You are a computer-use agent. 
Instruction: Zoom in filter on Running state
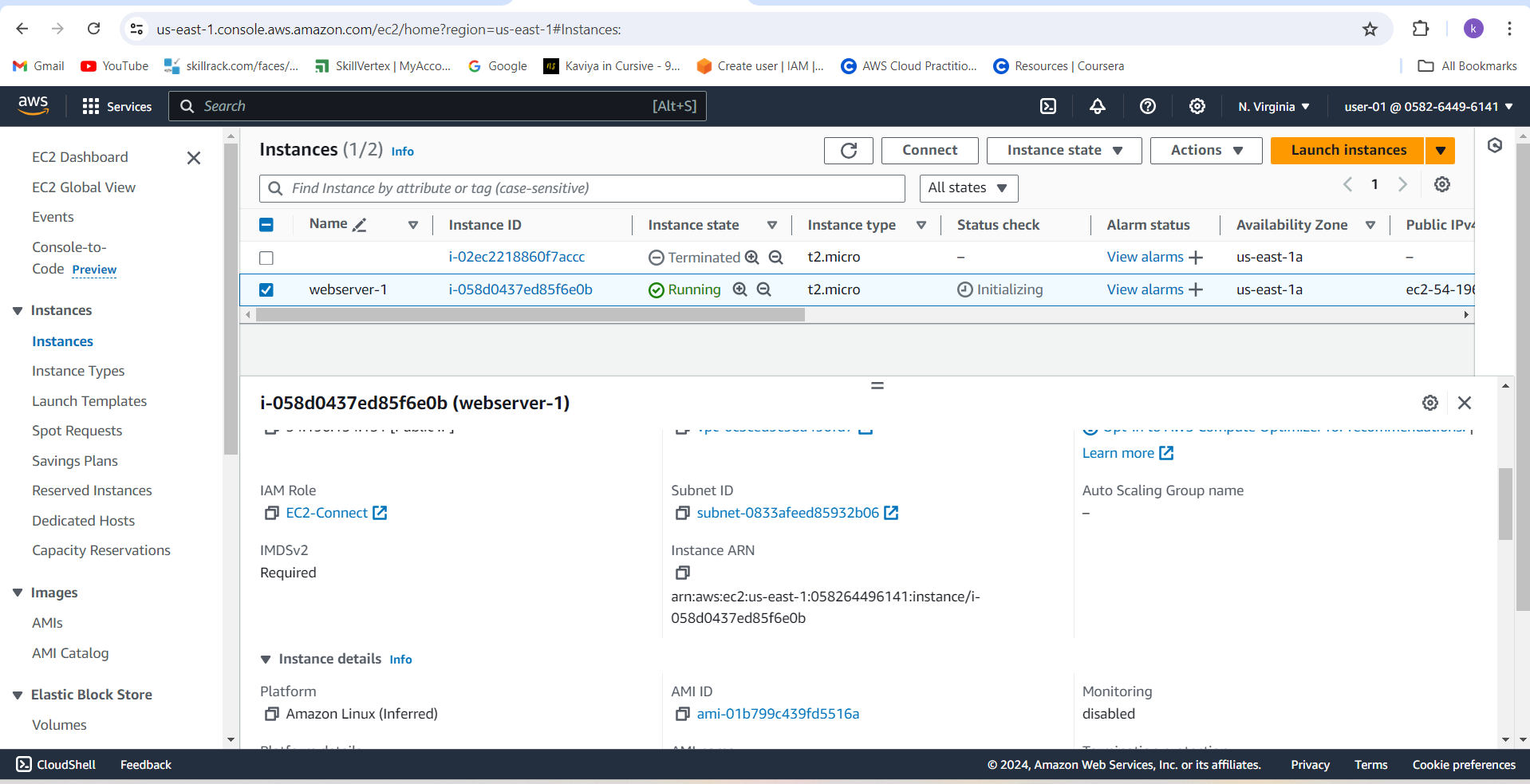coord(740,290)
